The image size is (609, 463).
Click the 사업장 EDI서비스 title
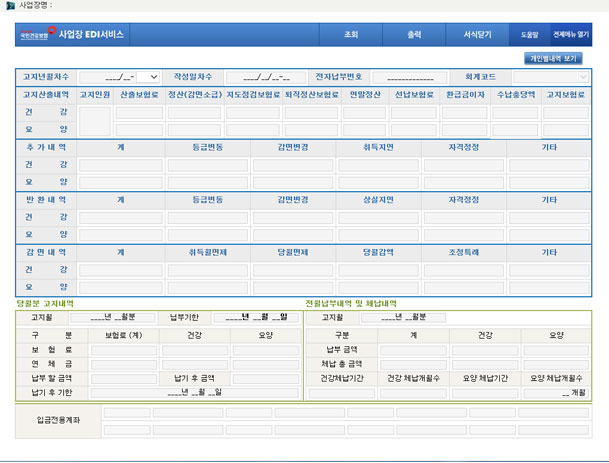[x=91, y=35]
